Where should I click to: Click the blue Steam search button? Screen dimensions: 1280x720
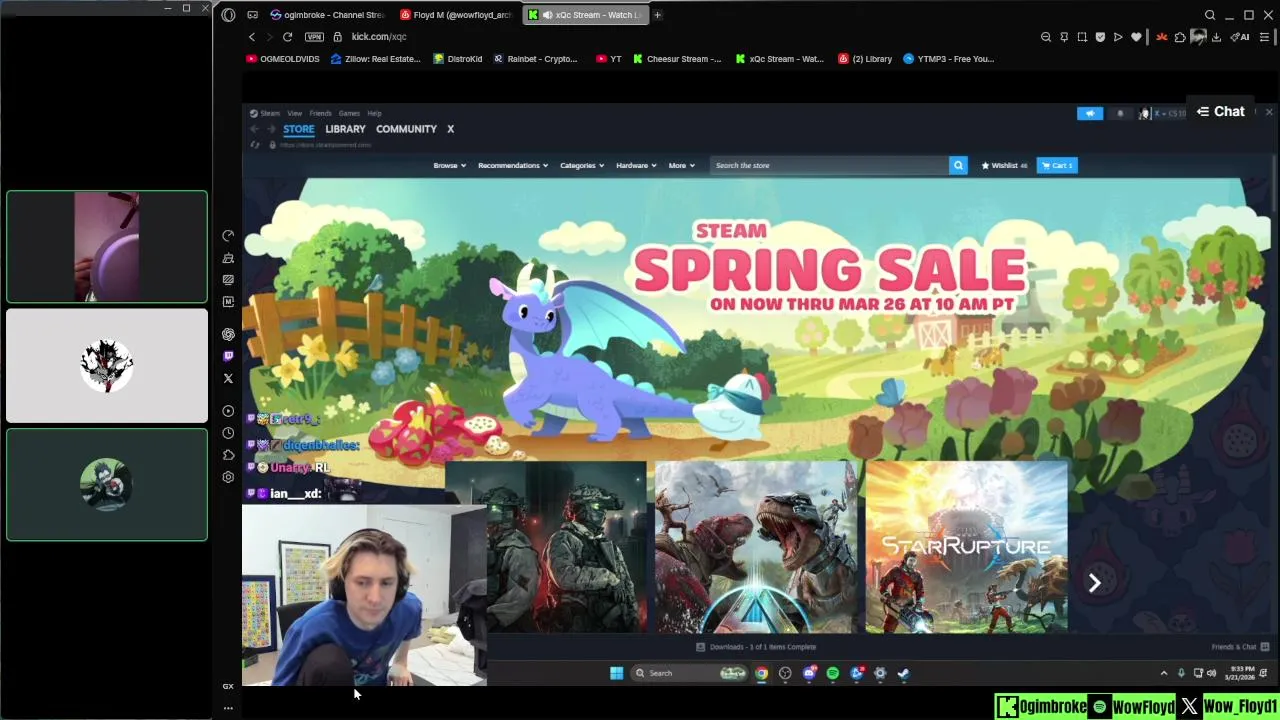pyautogui.click(x=958, y=165)
